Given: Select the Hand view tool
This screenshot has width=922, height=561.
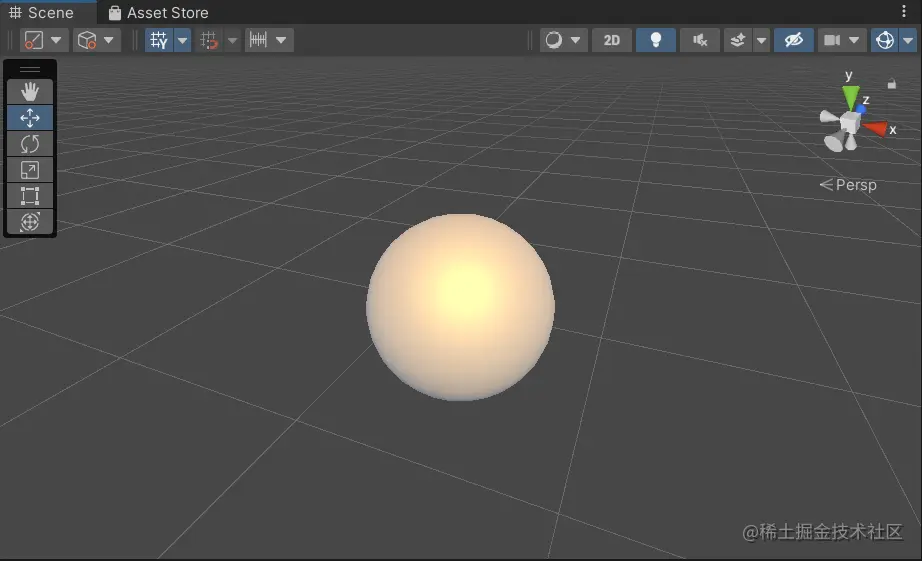Looking at the screenshot, I should [30, 92].
